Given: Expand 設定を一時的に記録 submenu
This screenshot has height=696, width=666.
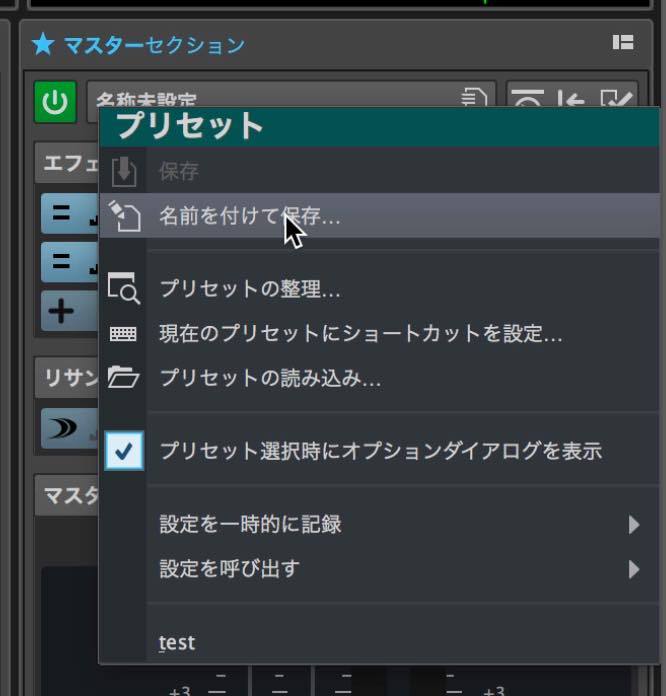Looking at the screenshot, I should [x=379, y=524].
